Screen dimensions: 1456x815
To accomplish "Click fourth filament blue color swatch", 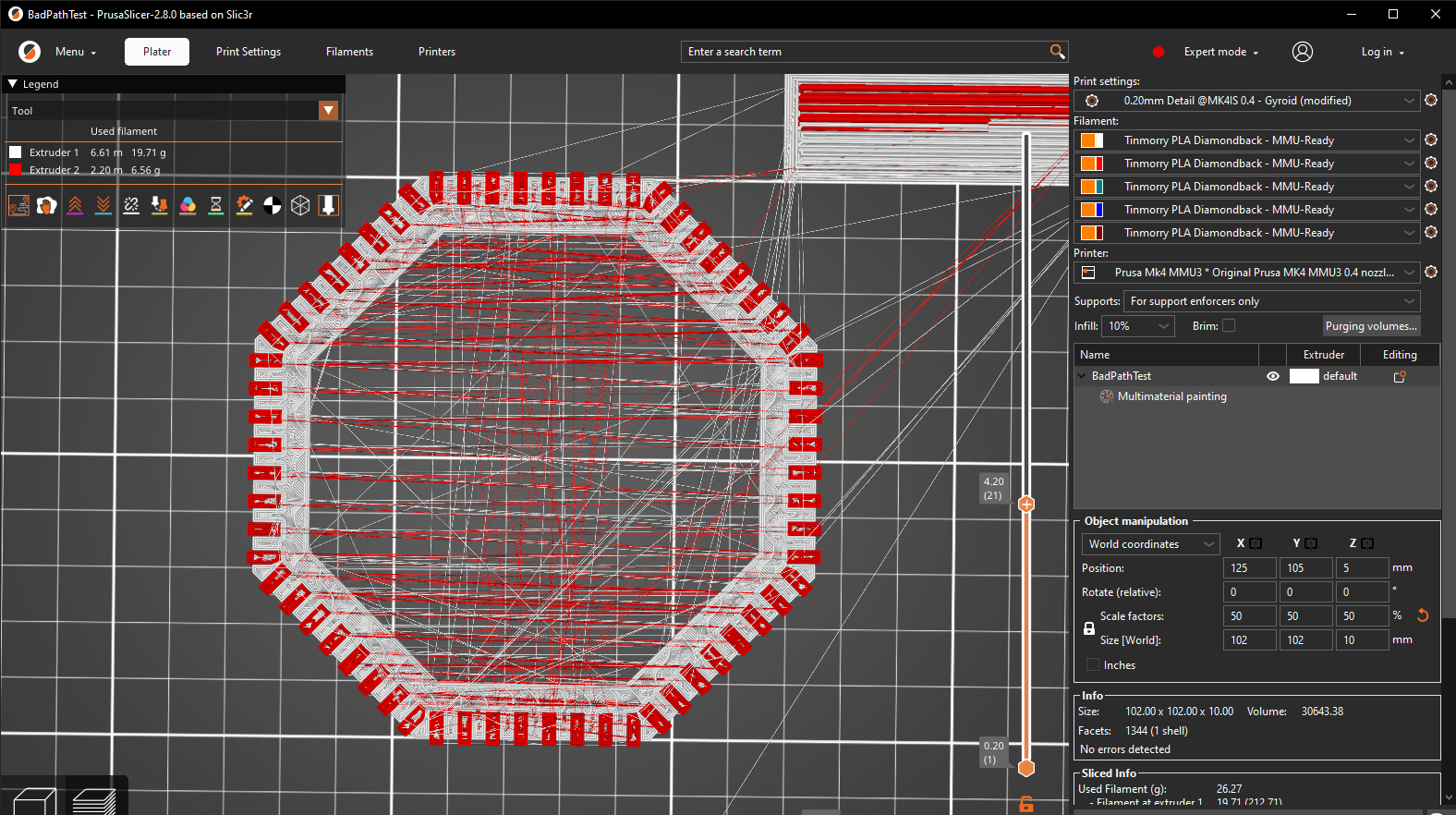I will click(x=1092, y=209).
